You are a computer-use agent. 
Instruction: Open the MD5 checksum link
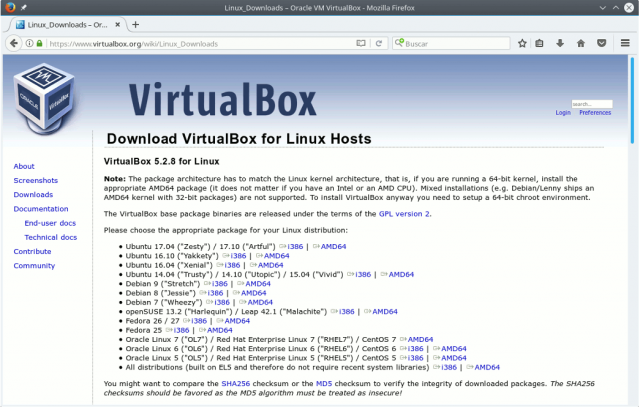(324, 384)
